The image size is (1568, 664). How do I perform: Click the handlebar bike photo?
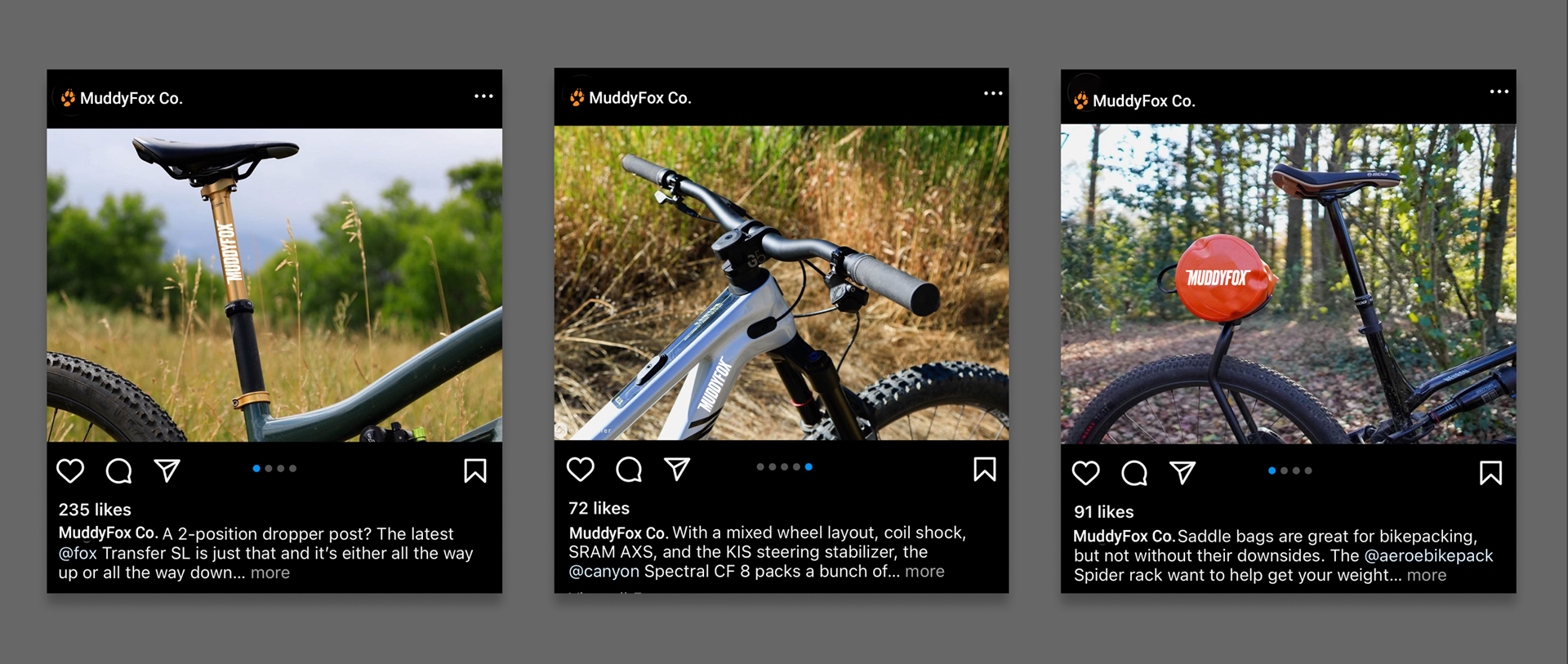tap(782, 283)
